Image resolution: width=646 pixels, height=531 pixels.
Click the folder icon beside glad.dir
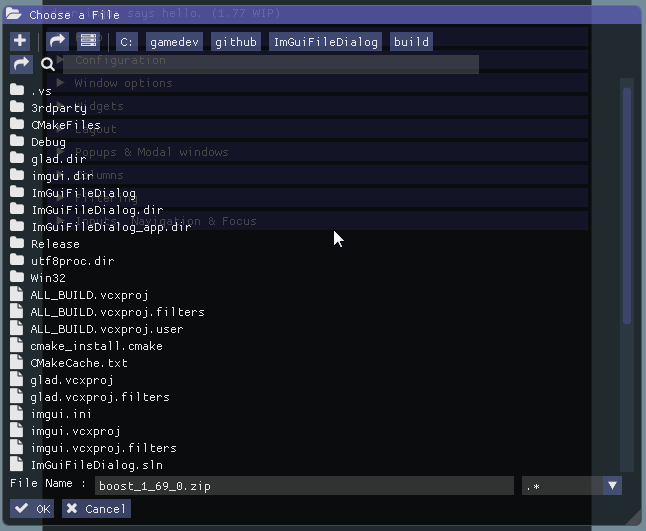tap(17, 158)
